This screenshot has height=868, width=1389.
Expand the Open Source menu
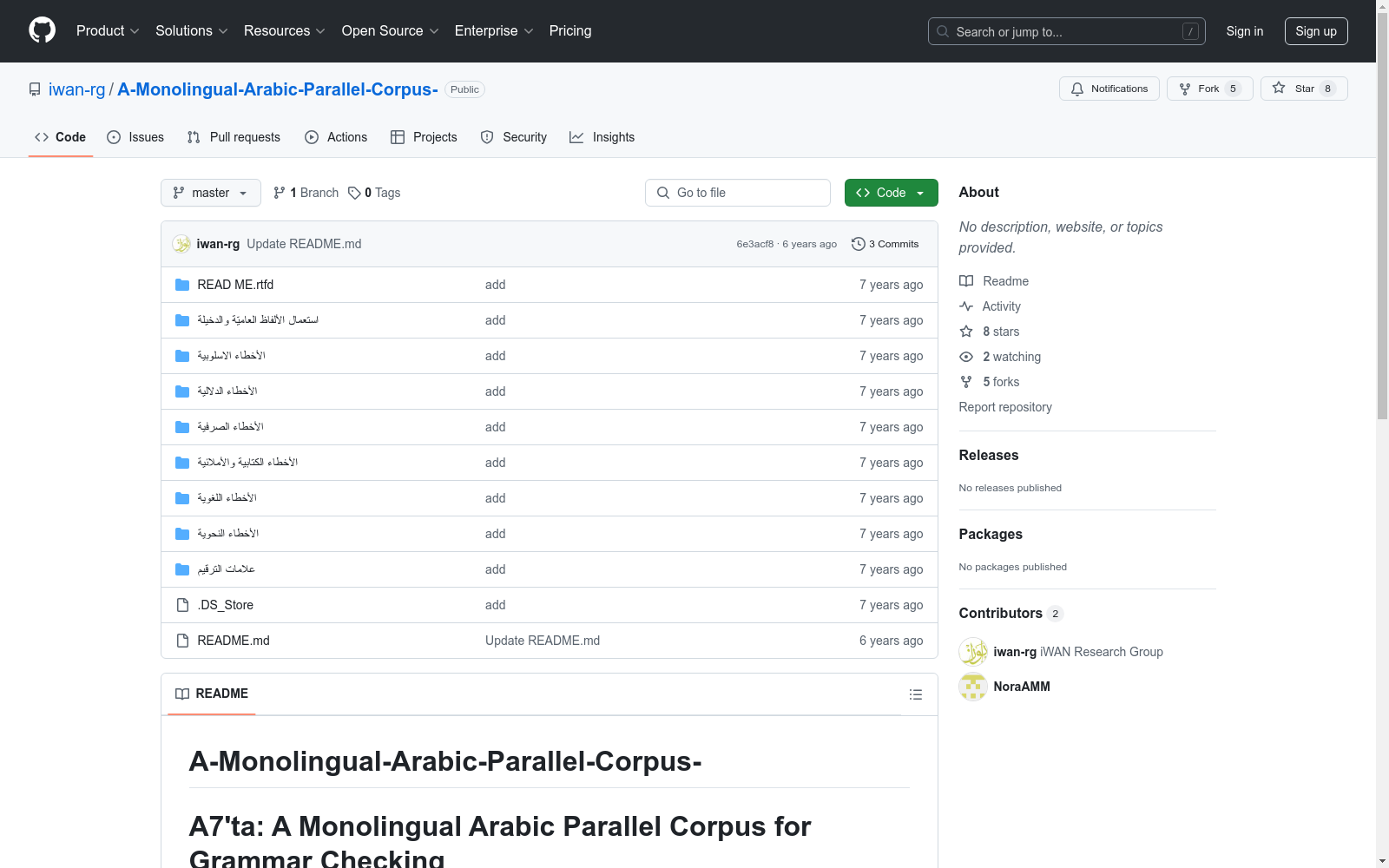pos(391,31)
